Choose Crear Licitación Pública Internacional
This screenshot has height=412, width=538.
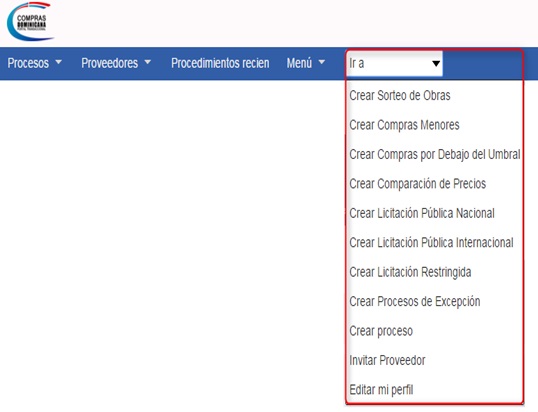431,243
